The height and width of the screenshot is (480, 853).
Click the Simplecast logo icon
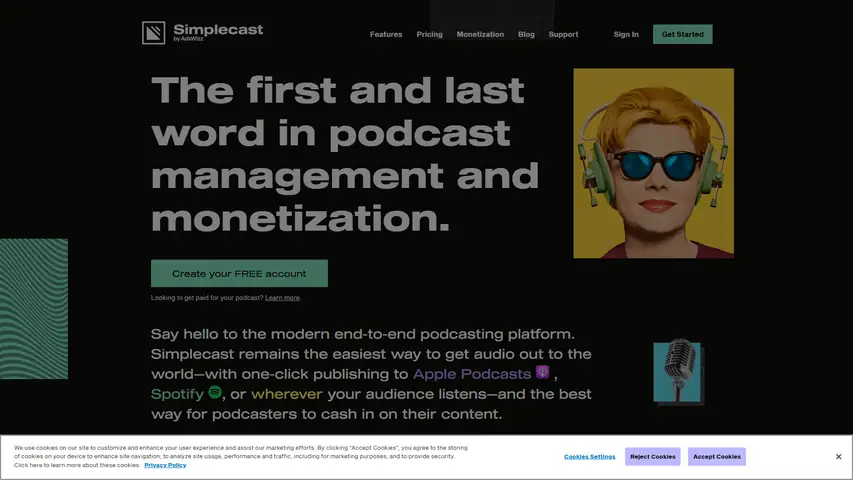click(153, 33)
